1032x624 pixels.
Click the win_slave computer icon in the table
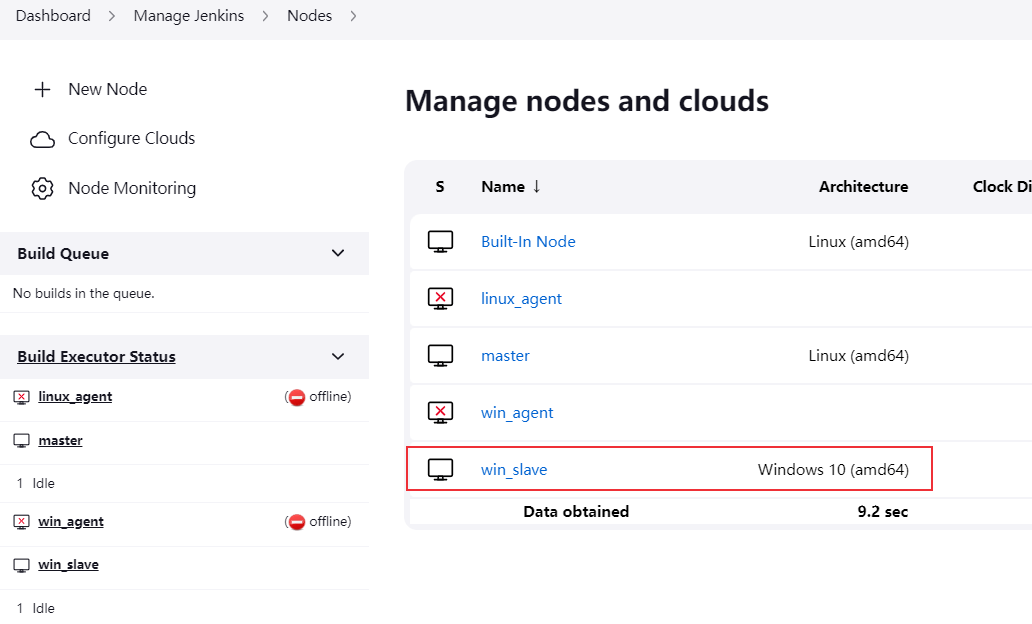440,469
